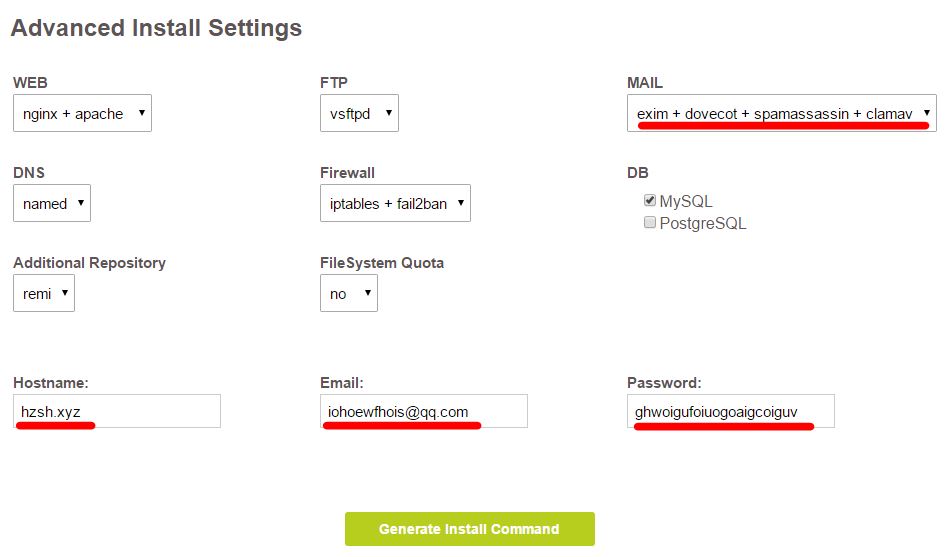Click the MySQL label text
The height and width of the screenshot is (557, 952).
point(686,202)
